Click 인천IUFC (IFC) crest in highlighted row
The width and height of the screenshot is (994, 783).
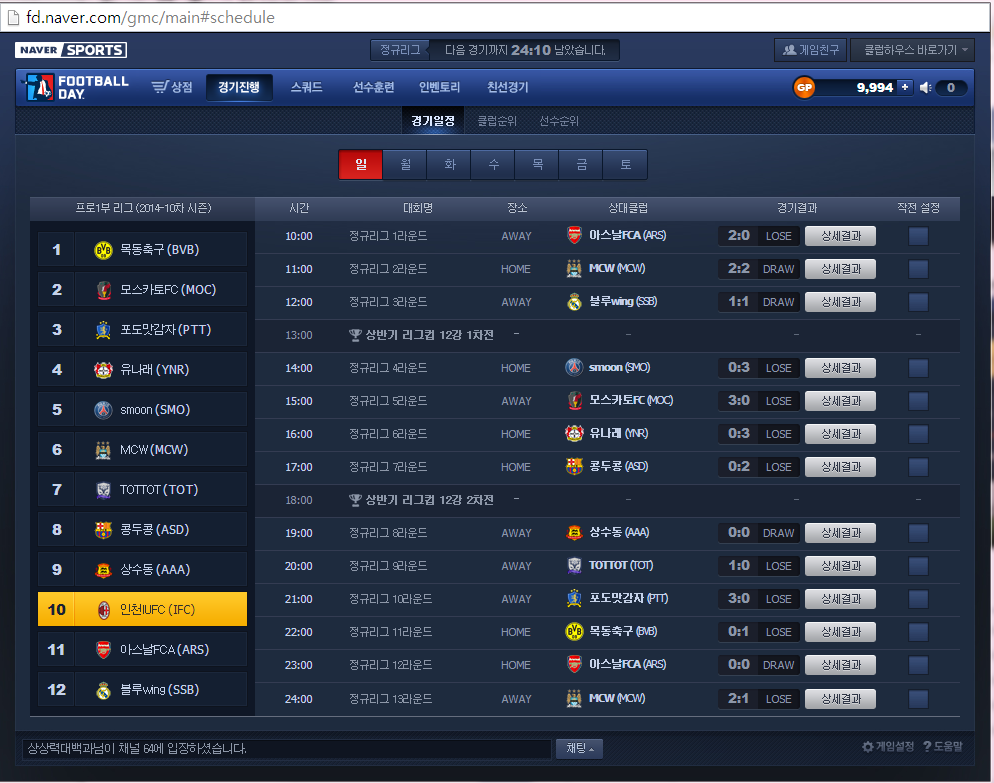(x=103, y=609)
